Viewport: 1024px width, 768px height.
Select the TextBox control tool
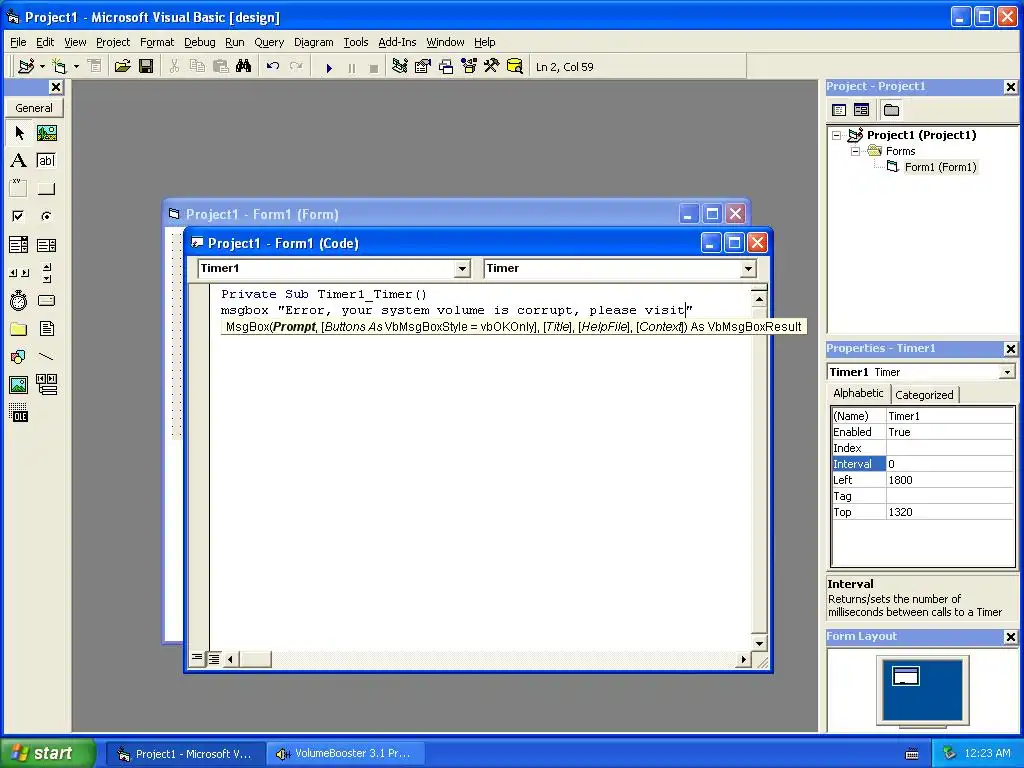point(46,161)
